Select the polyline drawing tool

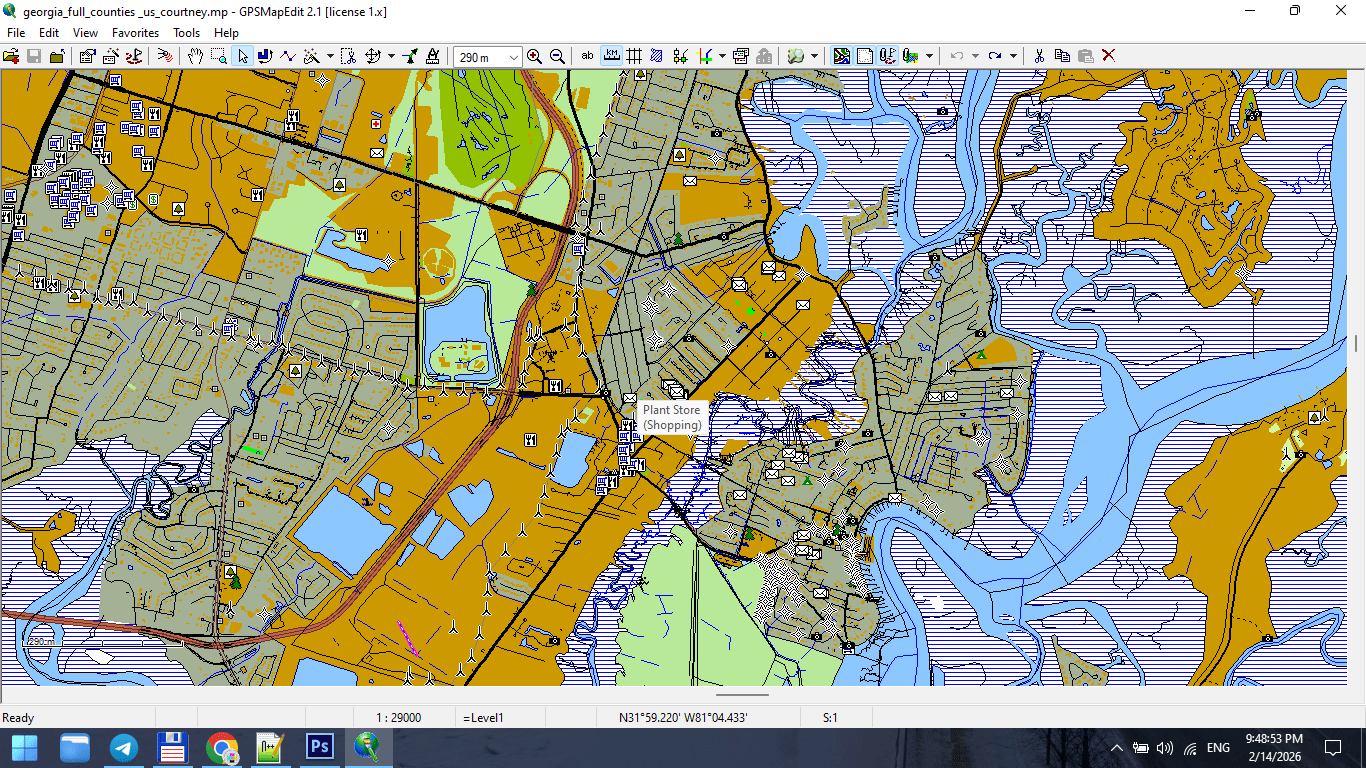(287, 56)
